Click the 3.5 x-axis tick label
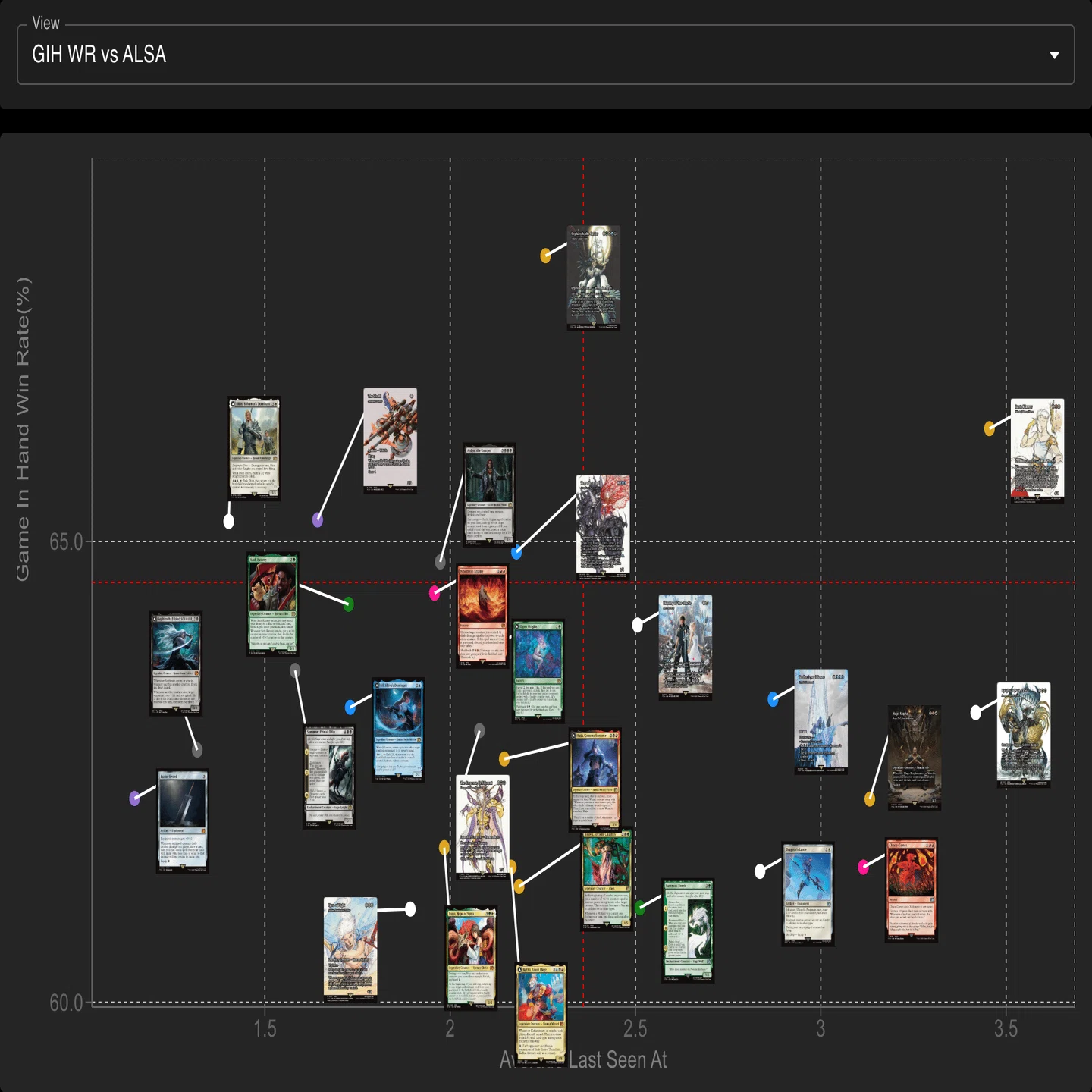 (x=1006, y=1029)
